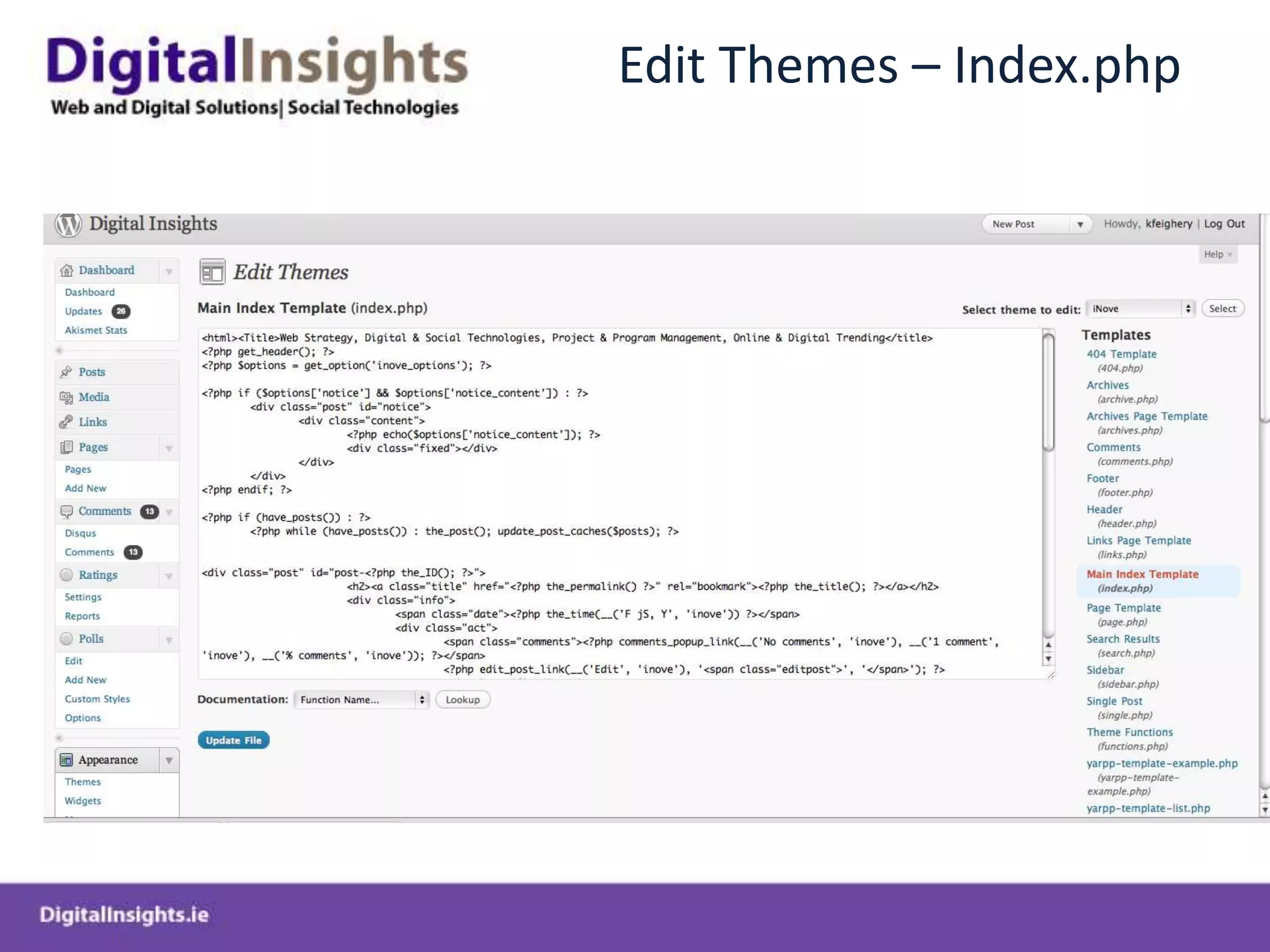Open the Disqus submenu item
1270x952 pixels.
coord(81,533)
